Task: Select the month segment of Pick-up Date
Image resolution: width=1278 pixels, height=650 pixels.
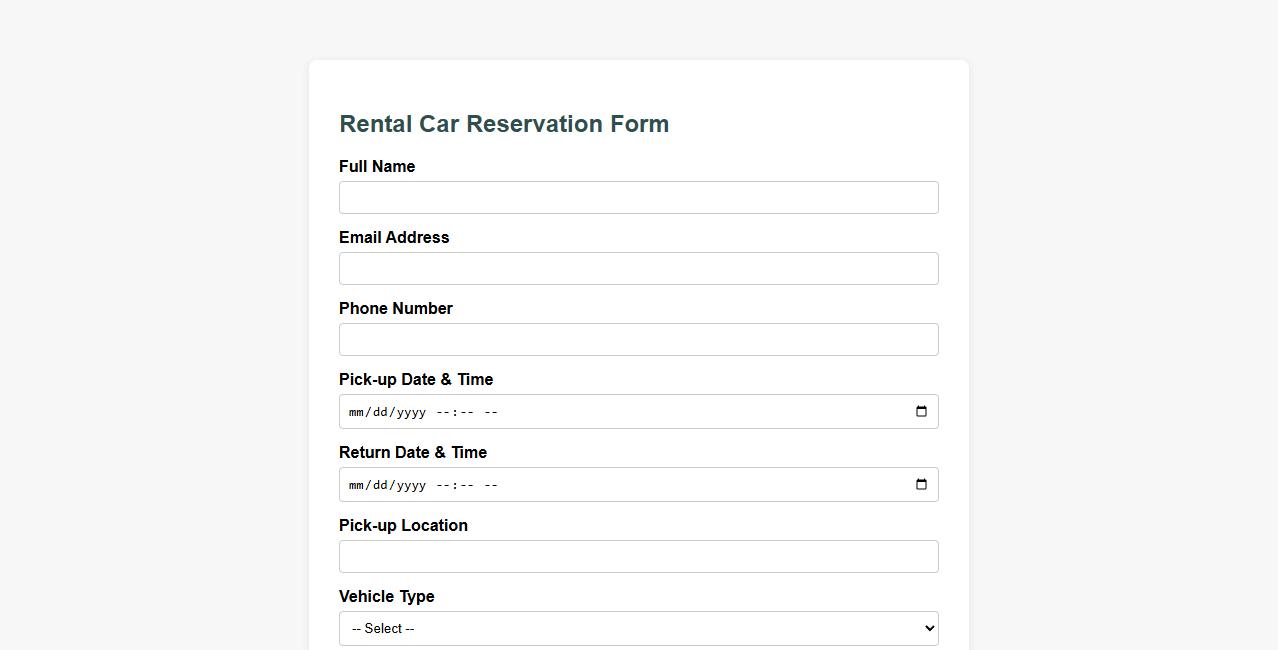Action: 356,411
